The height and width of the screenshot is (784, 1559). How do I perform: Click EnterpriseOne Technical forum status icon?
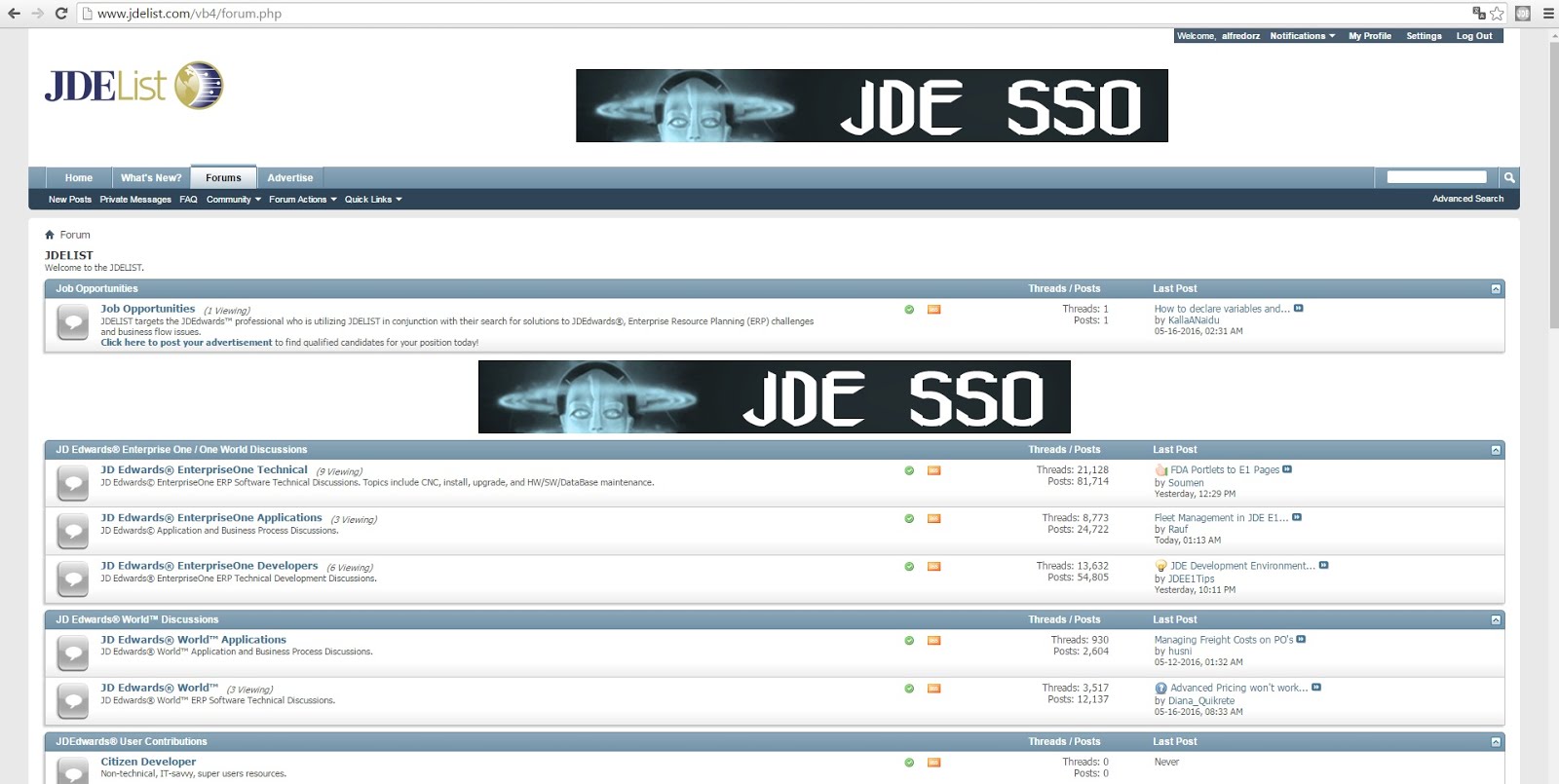point(73,483)
